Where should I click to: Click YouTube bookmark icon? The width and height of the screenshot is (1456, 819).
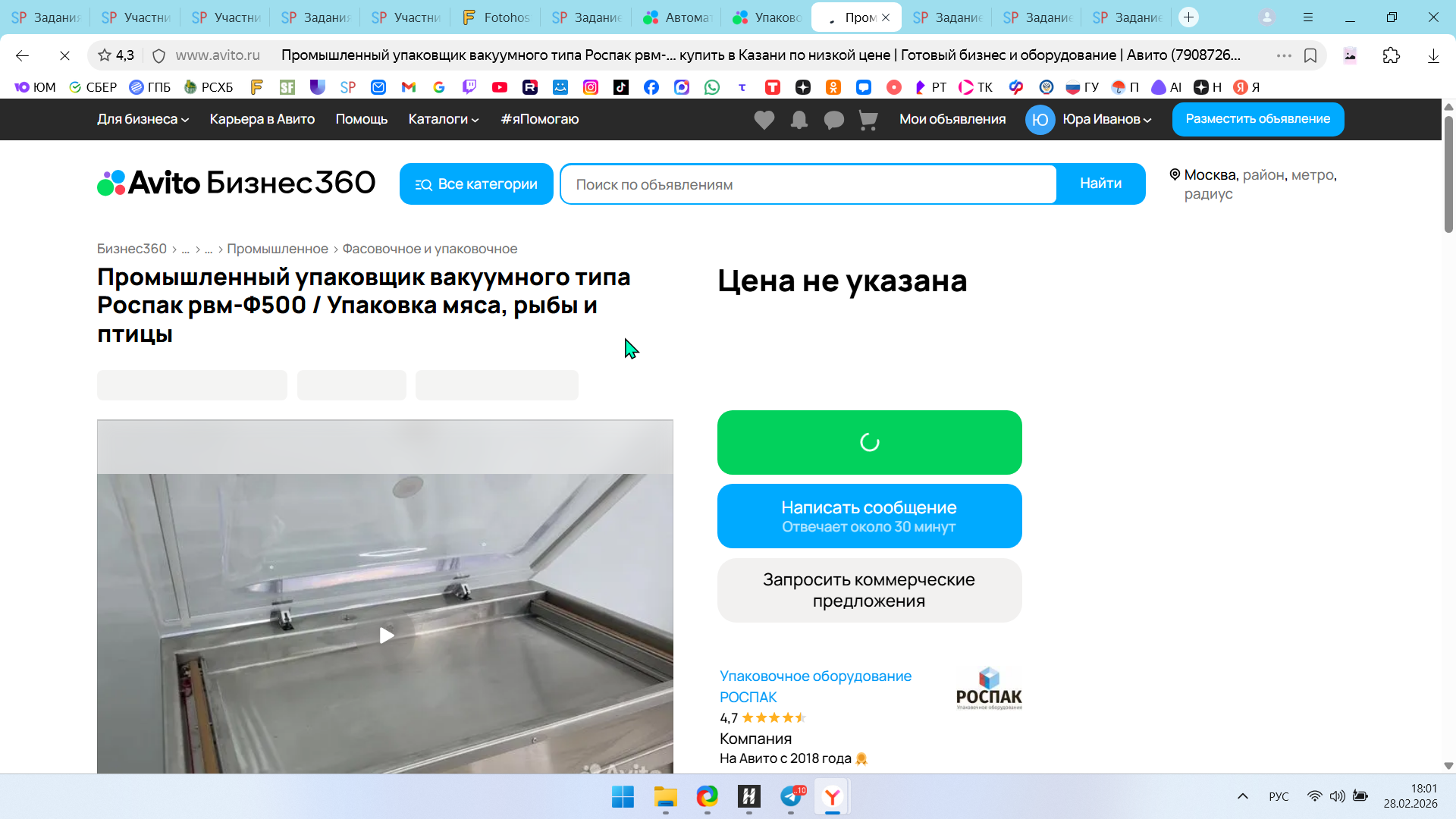click(499, 87)
